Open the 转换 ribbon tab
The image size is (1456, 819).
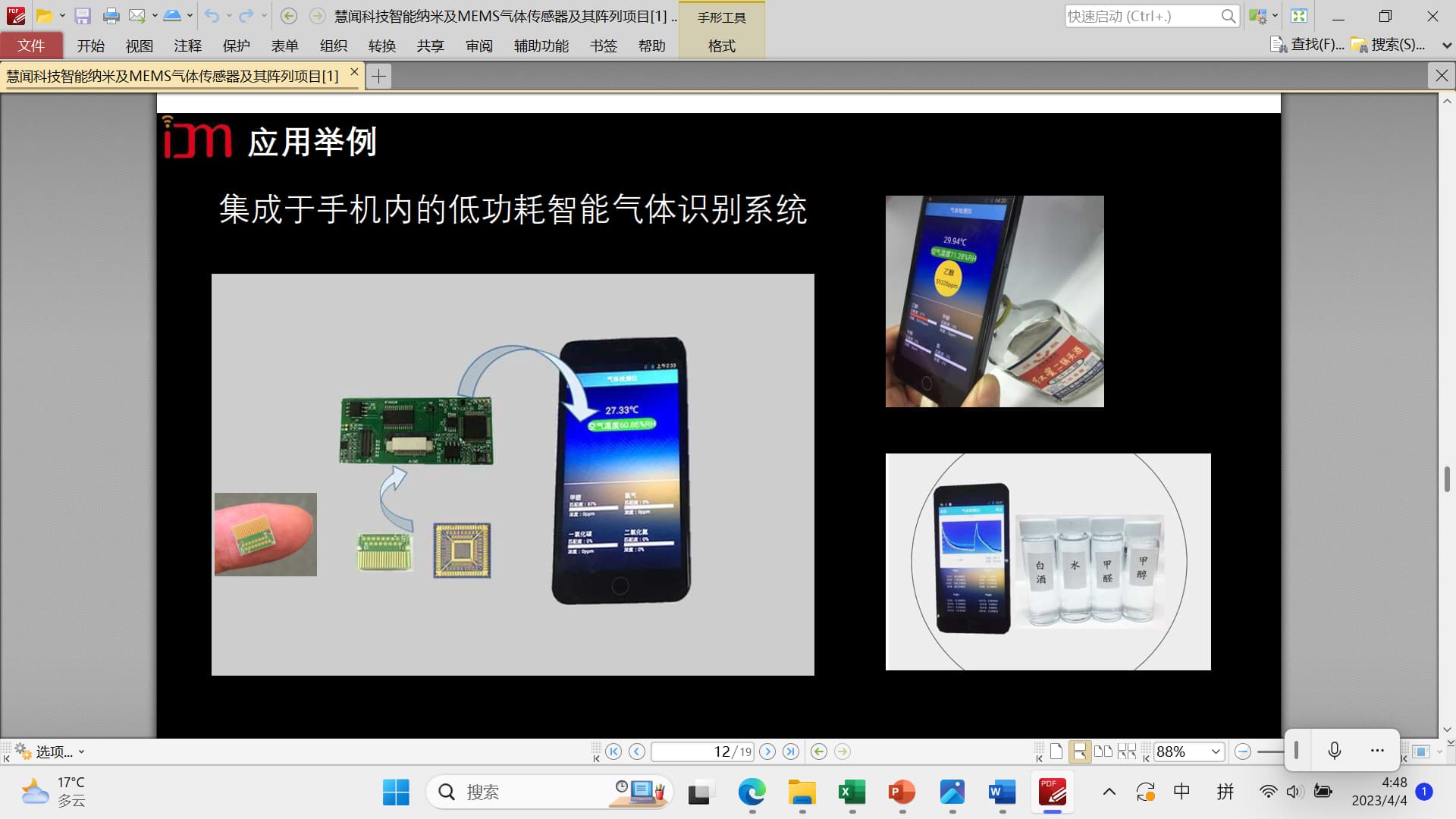381,45
